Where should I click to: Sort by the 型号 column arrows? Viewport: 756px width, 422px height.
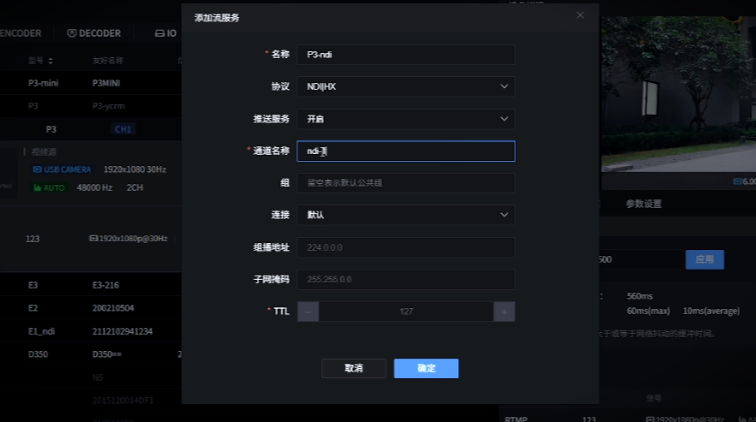click(51, 61)
